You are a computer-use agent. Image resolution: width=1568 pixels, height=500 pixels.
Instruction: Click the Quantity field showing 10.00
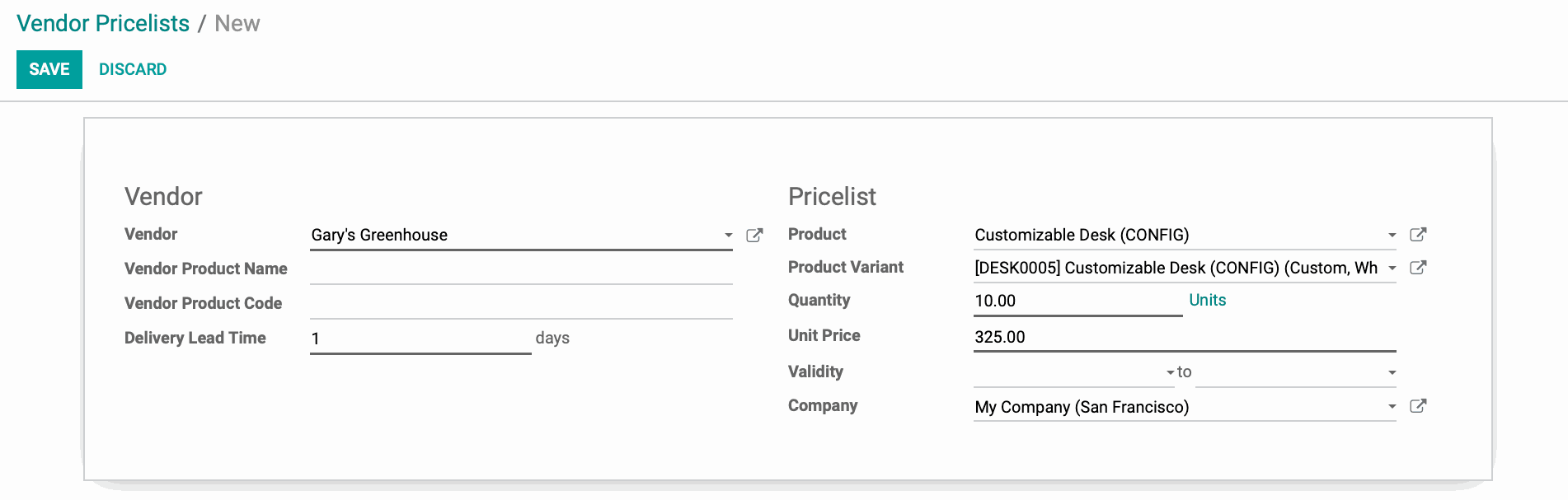coord(1077,301)
